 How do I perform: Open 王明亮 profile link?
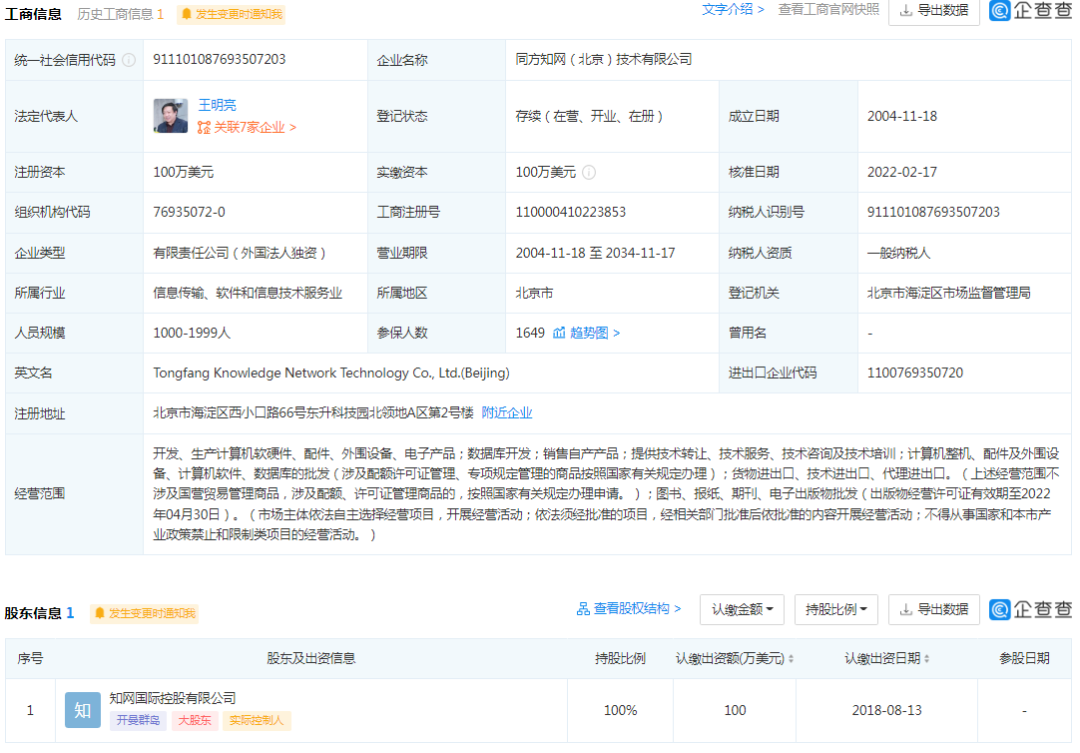(217, 105)
